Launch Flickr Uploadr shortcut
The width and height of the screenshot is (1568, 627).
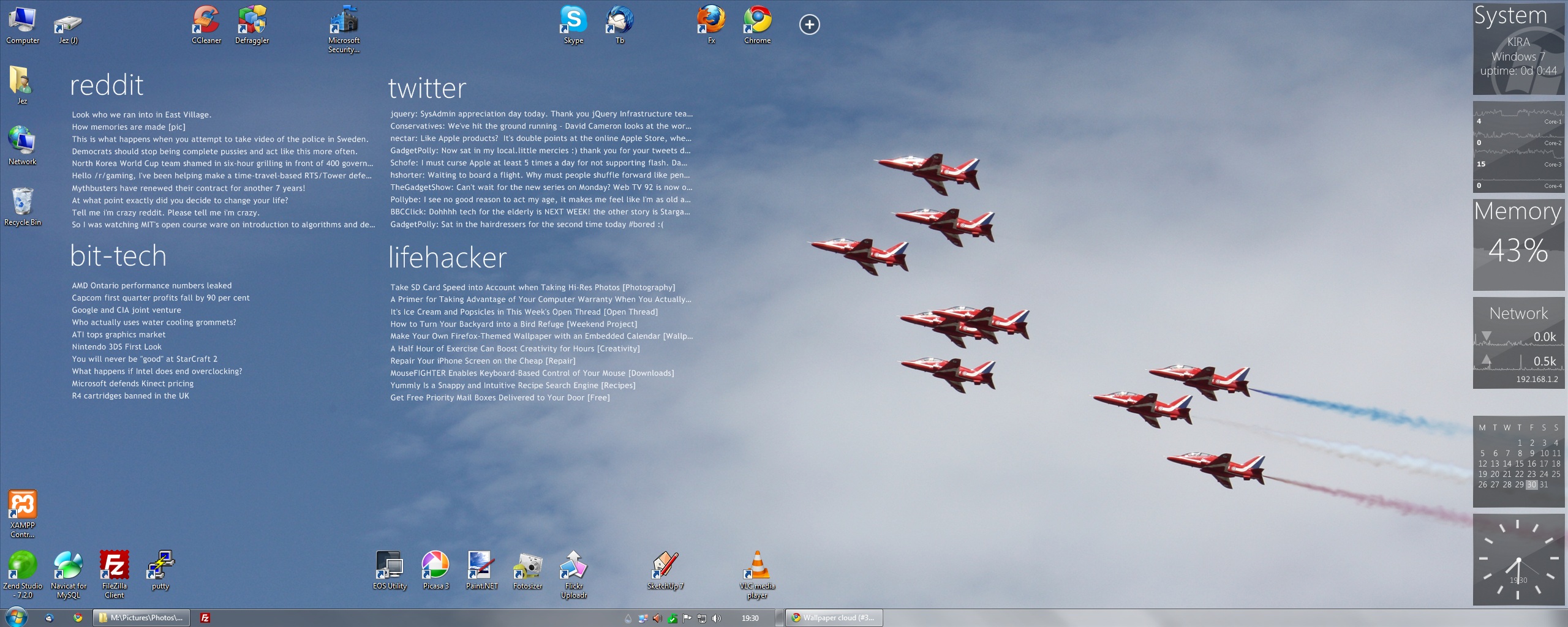point(573,574)
